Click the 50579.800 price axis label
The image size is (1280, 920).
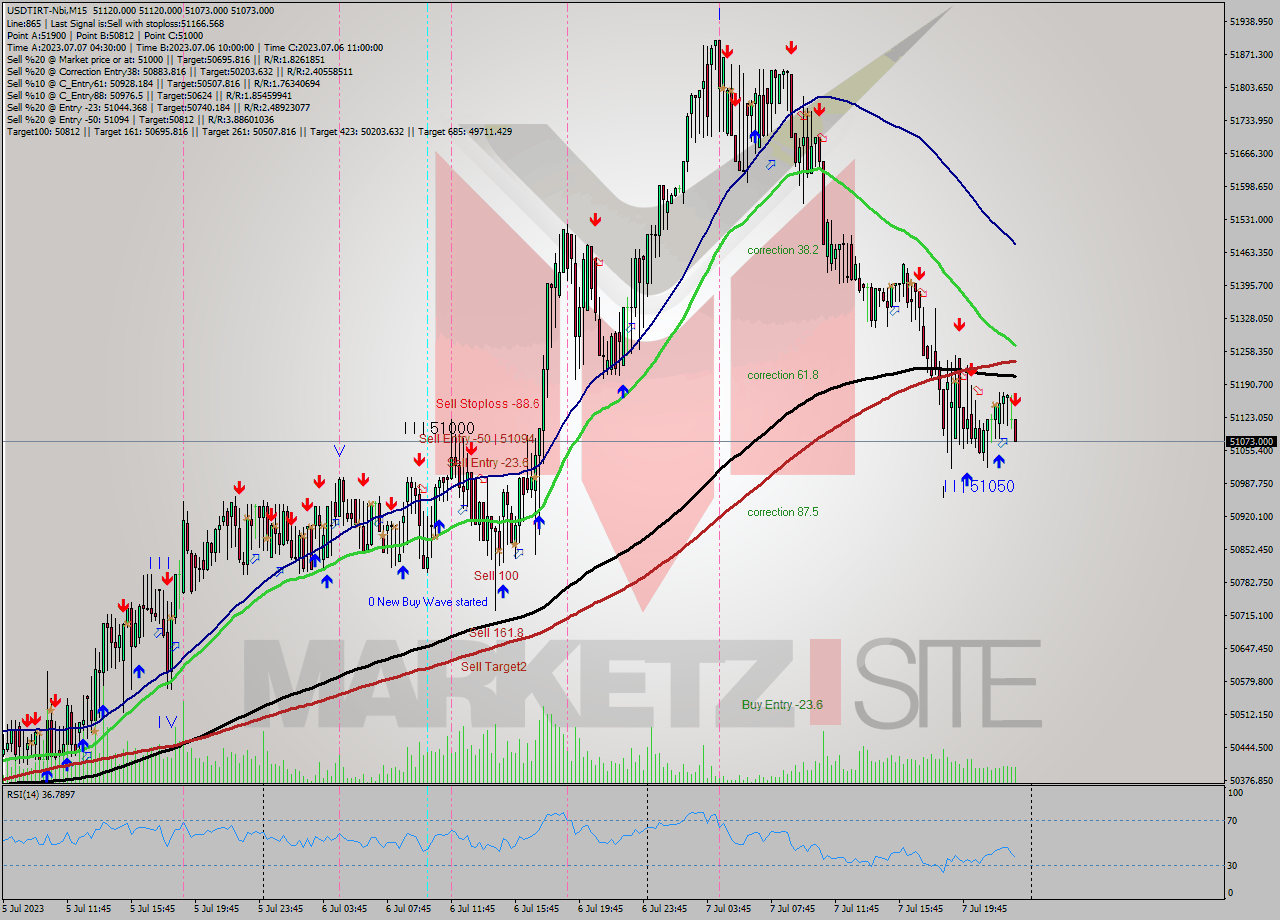tap(1251, 681)
